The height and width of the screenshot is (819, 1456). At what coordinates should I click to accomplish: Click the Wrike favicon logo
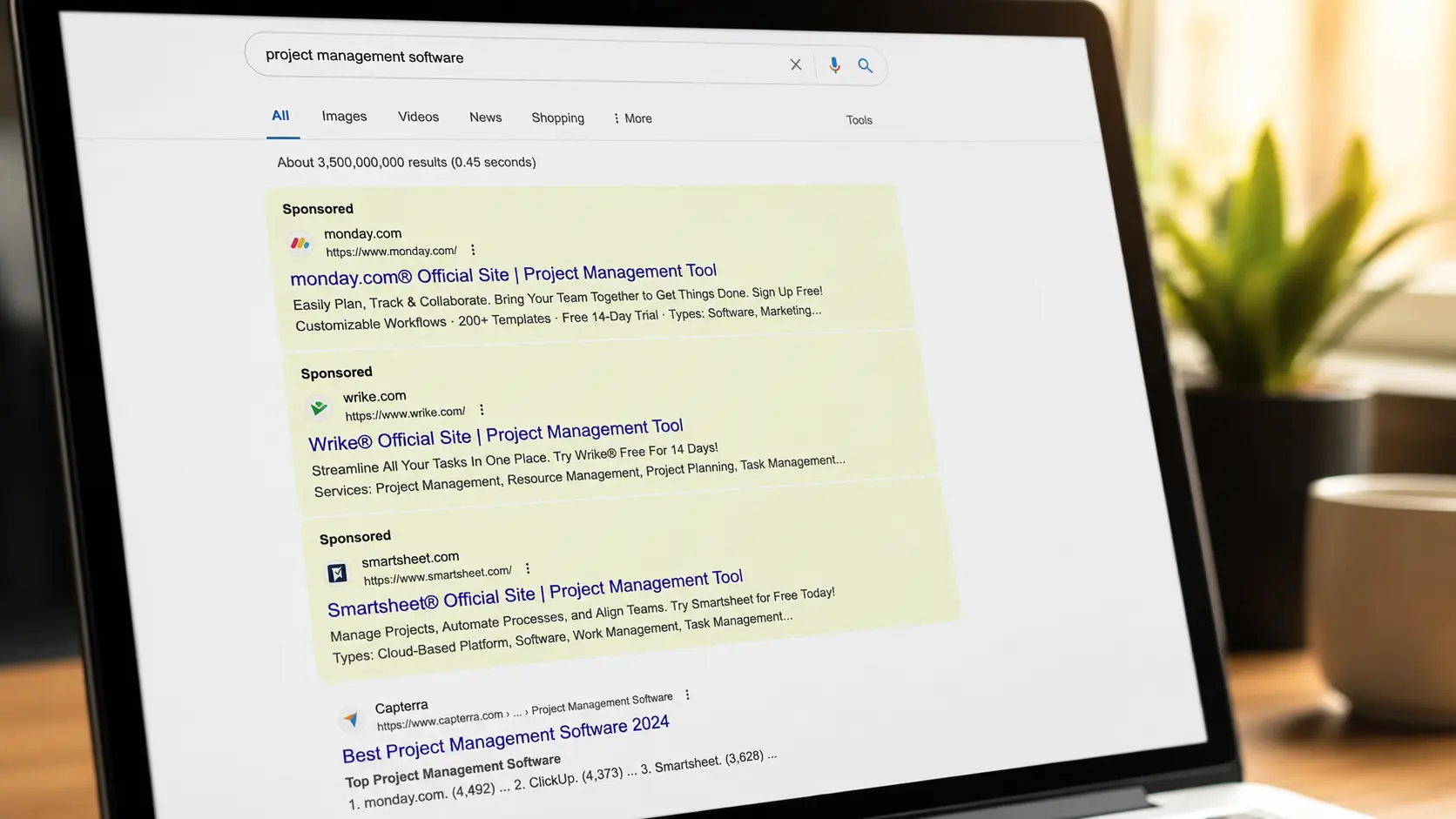tap(319, 407)
